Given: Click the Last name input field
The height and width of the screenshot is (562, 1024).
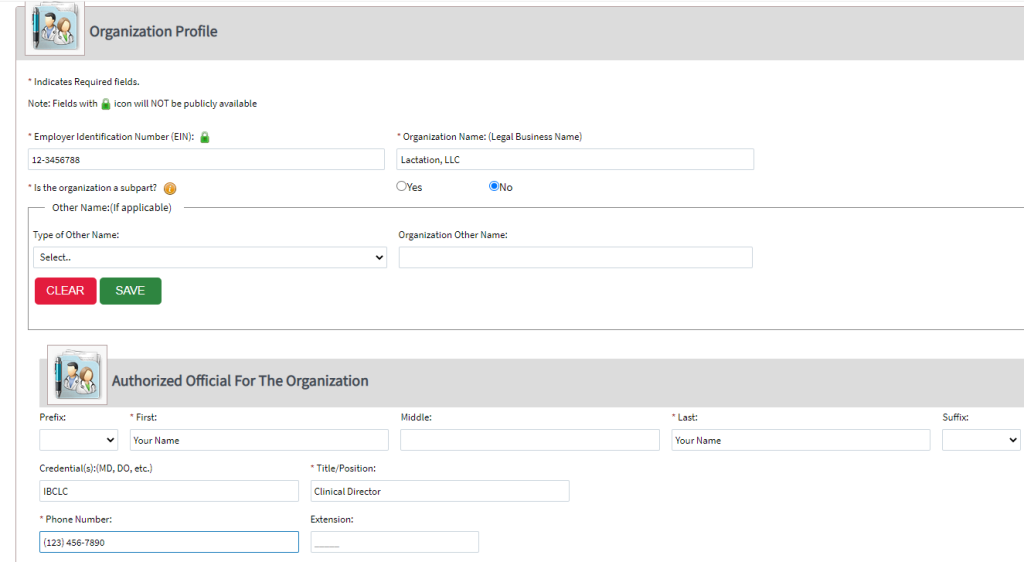Looking at the screenshot, I should [800, 440].
